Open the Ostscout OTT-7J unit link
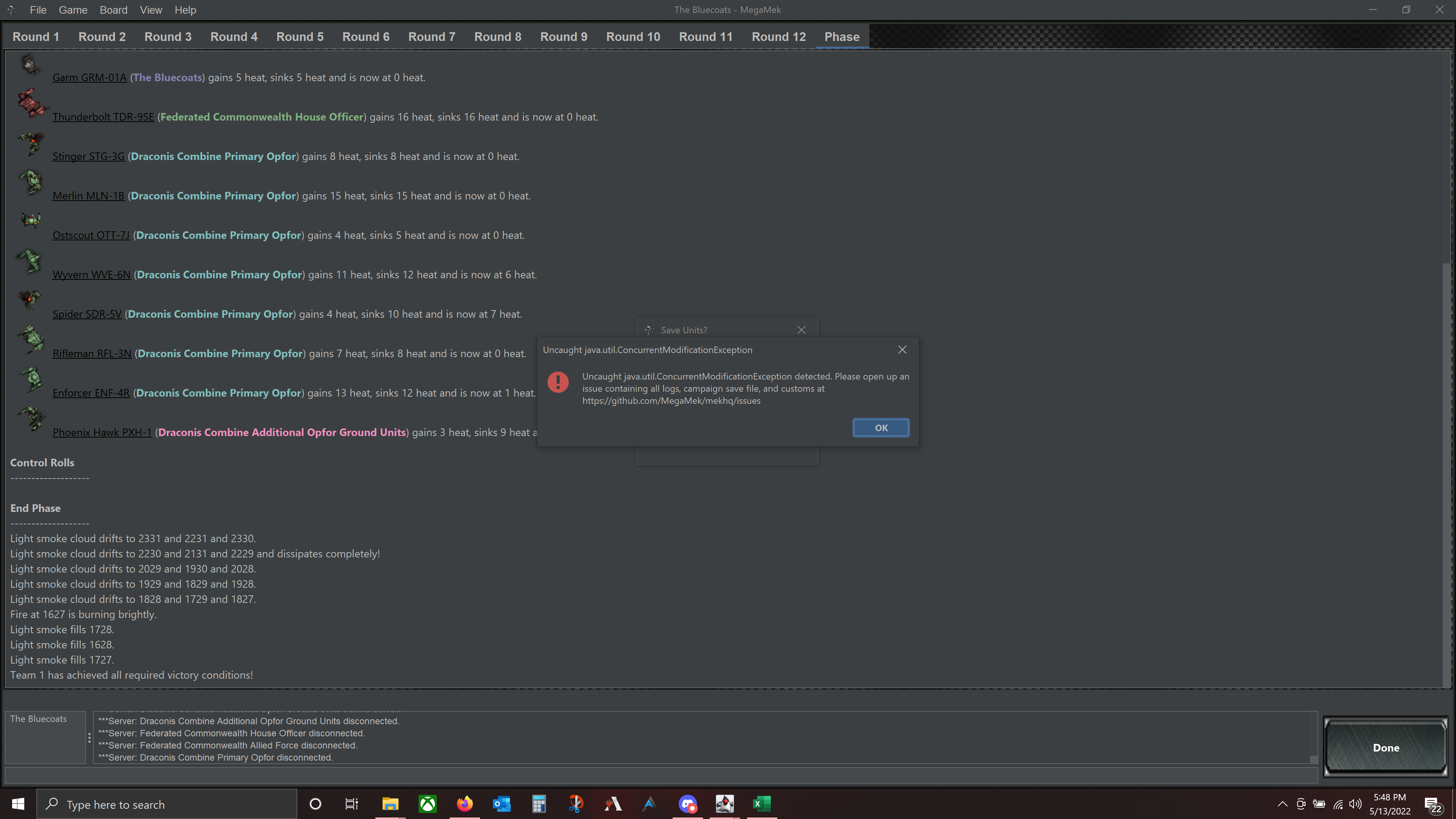 point(91,235)
